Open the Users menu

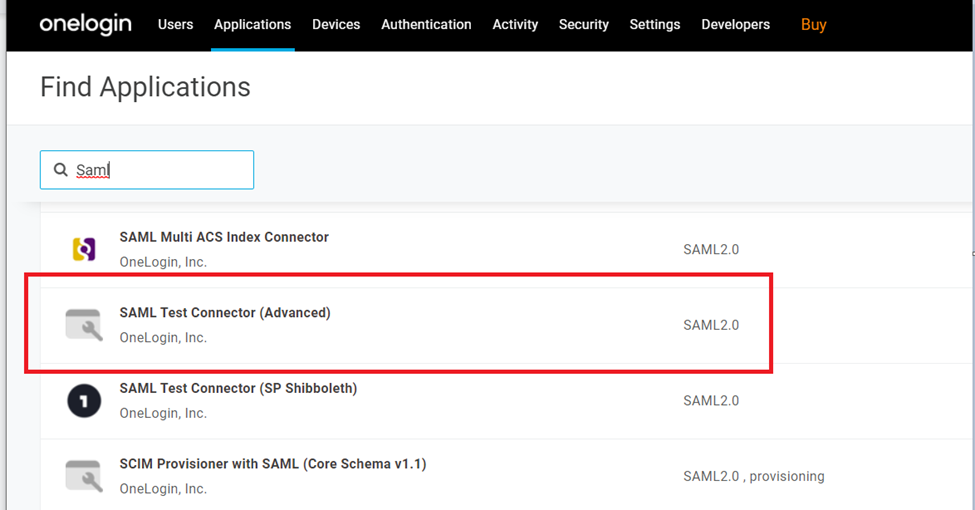tap(175, 24)
